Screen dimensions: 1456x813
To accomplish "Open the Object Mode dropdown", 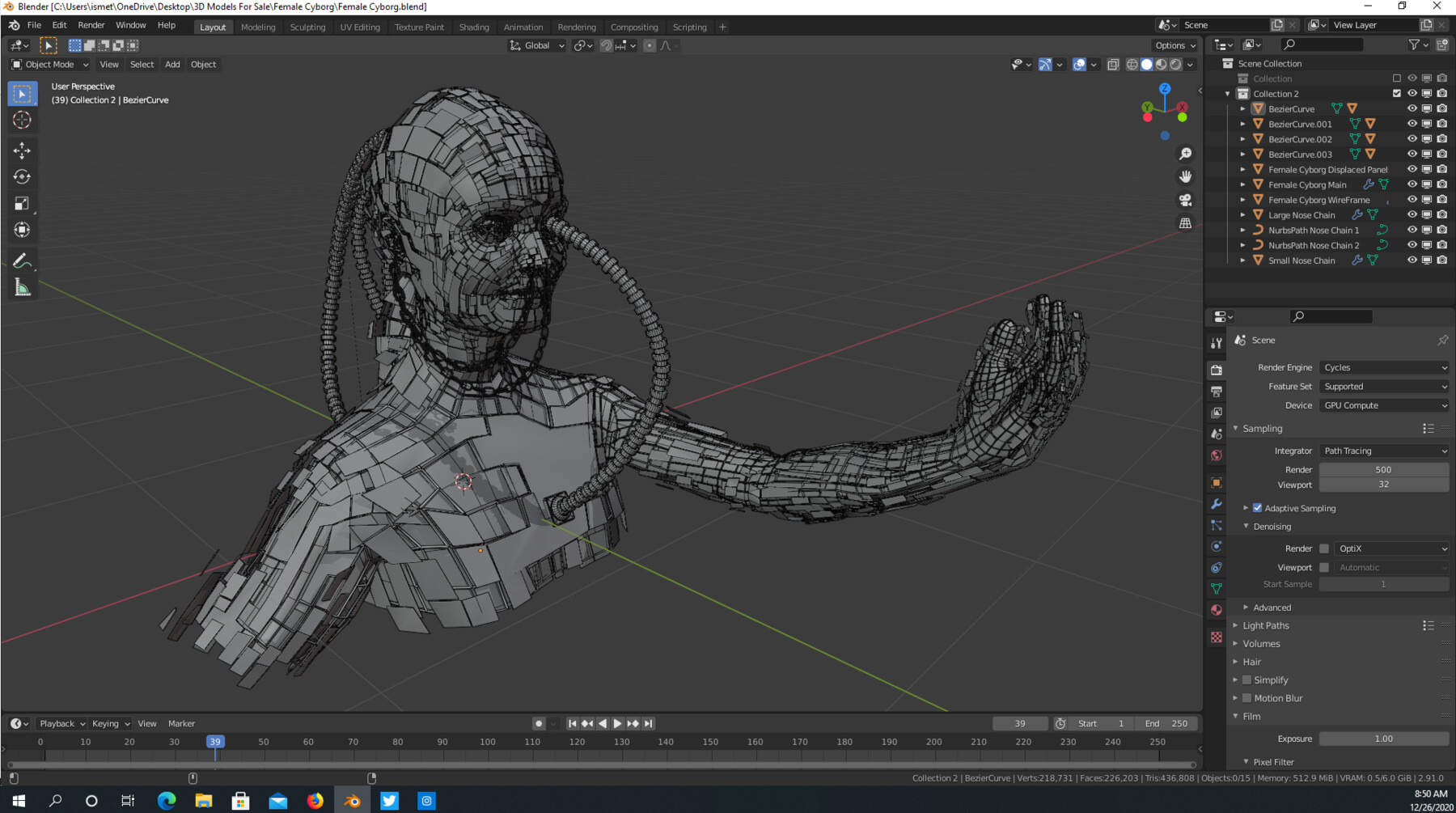I will pos(50,65).
